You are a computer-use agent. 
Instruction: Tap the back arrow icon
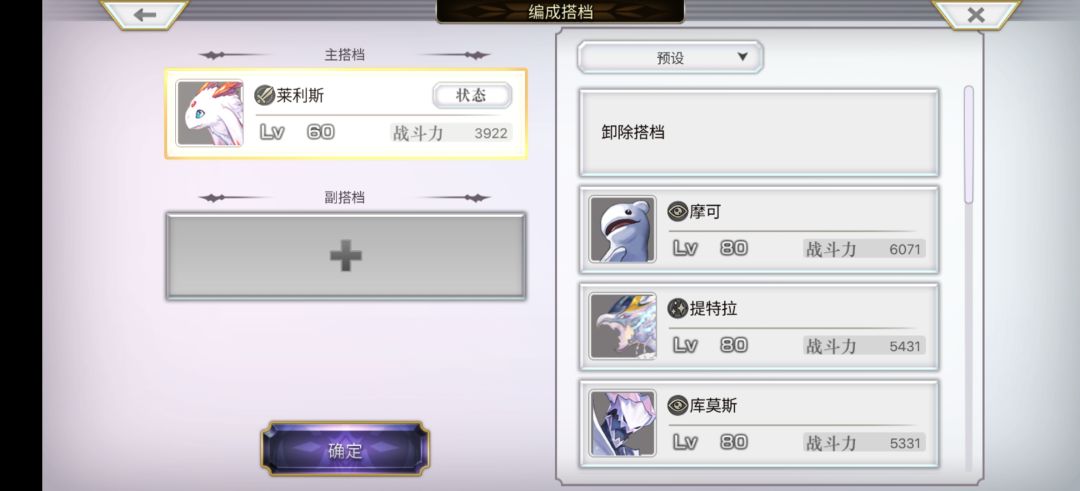tap(145, 14)
